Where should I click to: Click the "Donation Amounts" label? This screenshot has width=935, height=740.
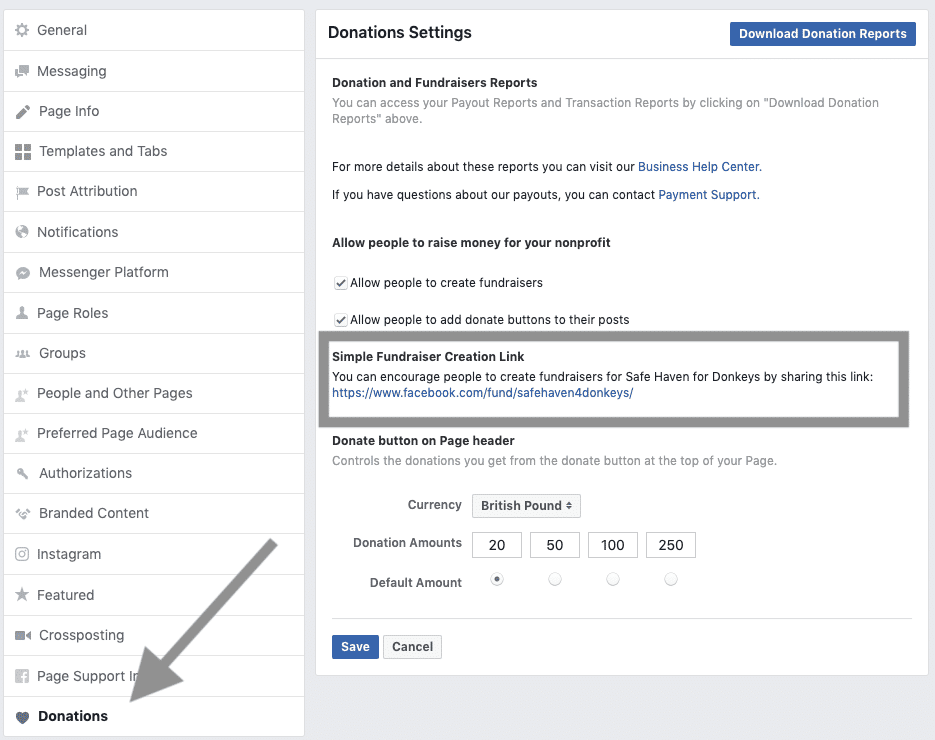(407, 543)
